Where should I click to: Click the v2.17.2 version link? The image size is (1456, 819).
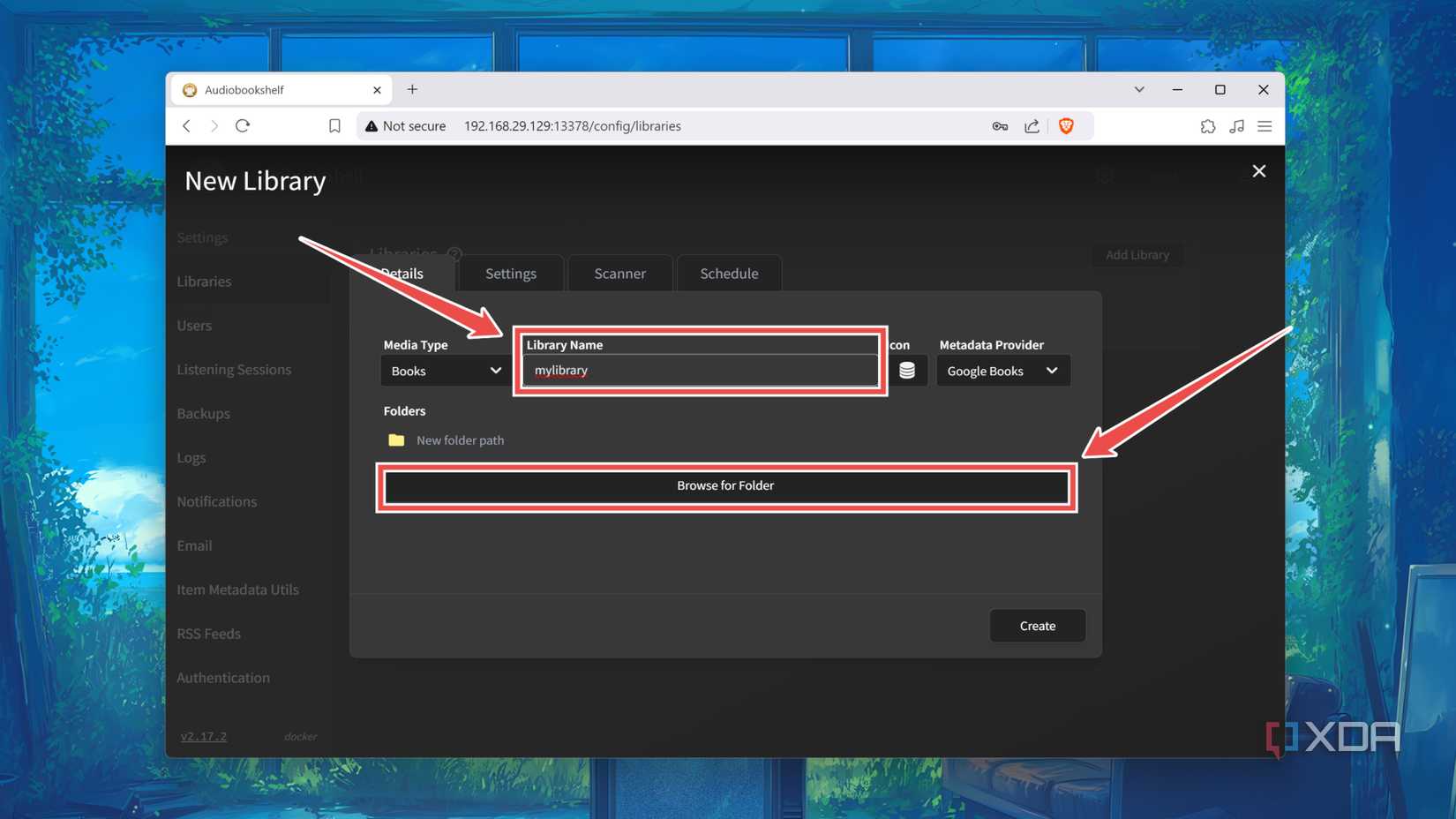pos(204,736)
